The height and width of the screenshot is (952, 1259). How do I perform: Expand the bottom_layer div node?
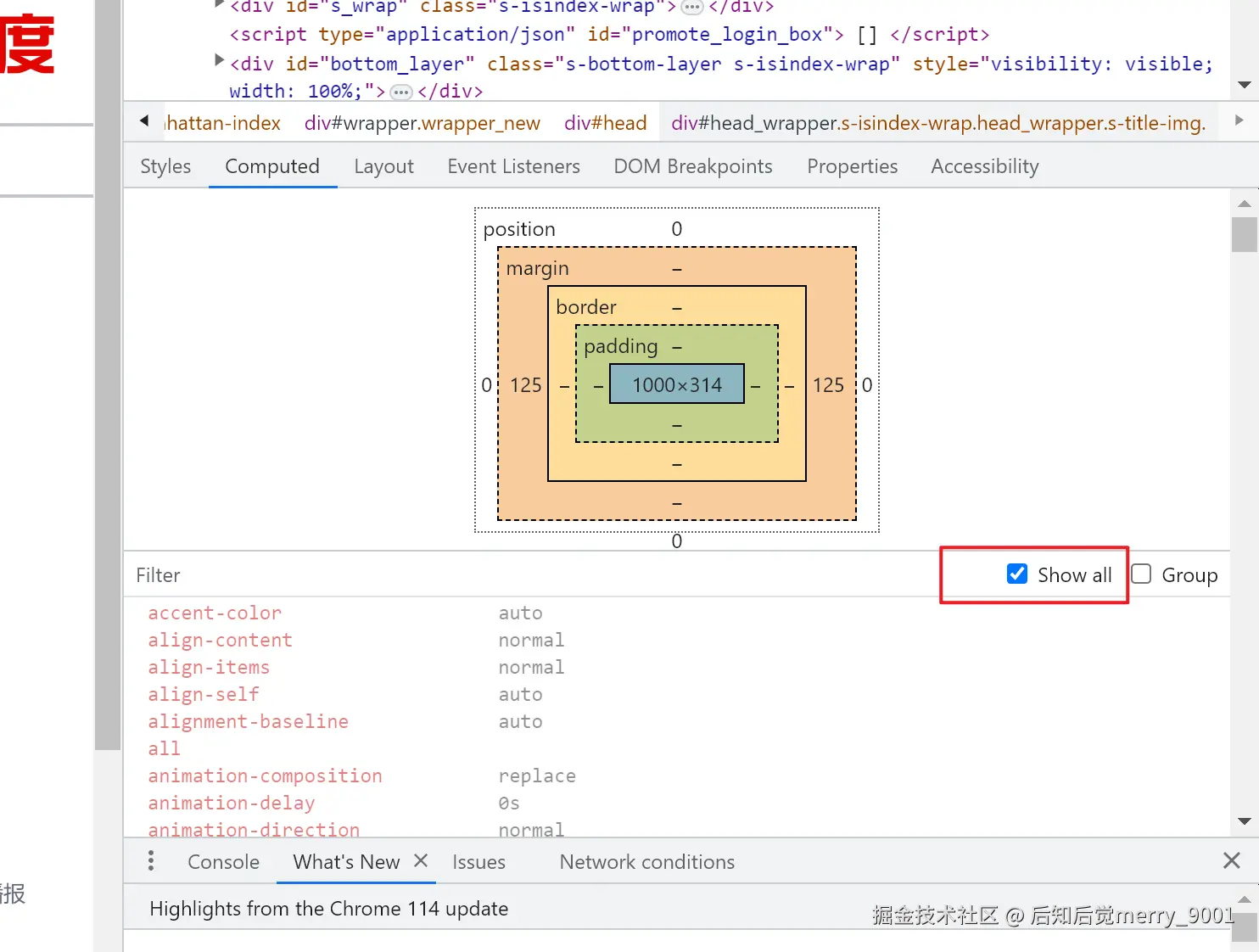219,60
